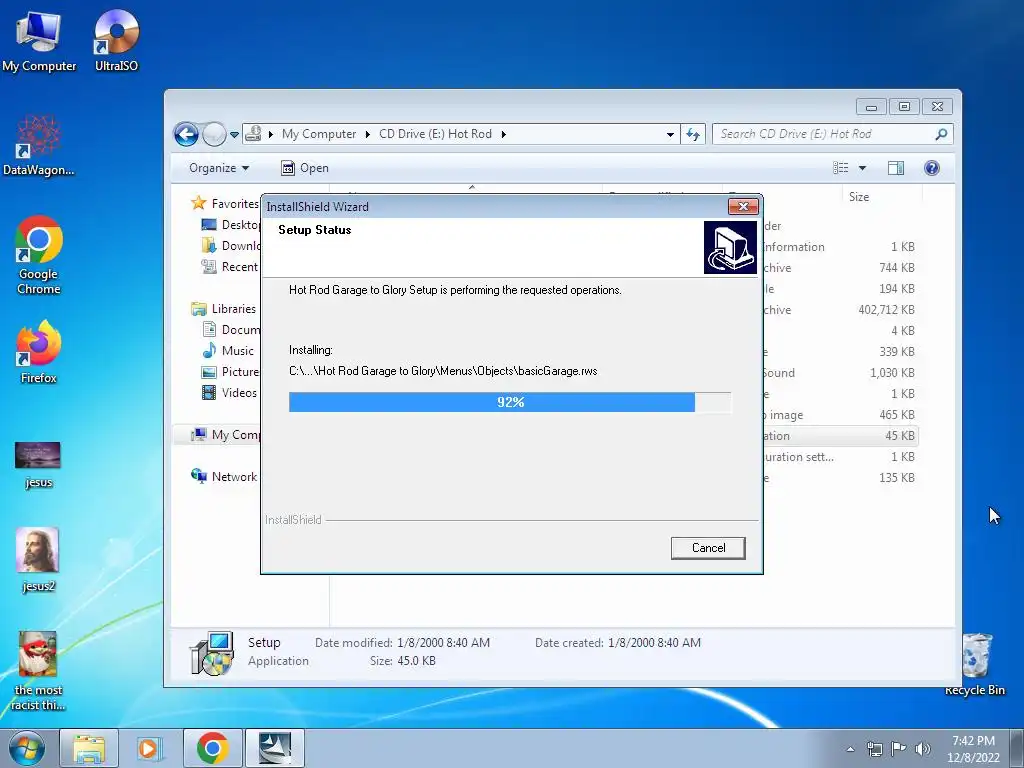Open the jesus2 image on desktop
The height and width of the screenshot is (768, 1024).
[x=39, y=560]
